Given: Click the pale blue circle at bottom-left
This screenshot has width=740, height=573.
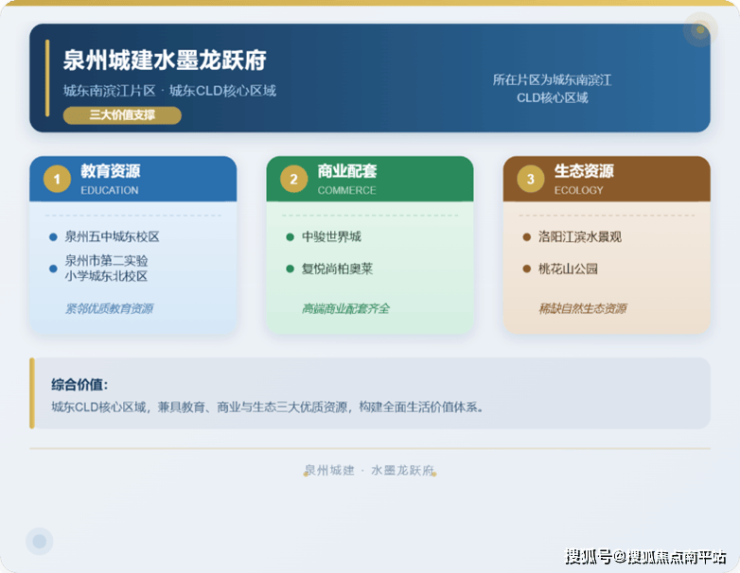Looking at the screenshot, I should coord(39,541).
